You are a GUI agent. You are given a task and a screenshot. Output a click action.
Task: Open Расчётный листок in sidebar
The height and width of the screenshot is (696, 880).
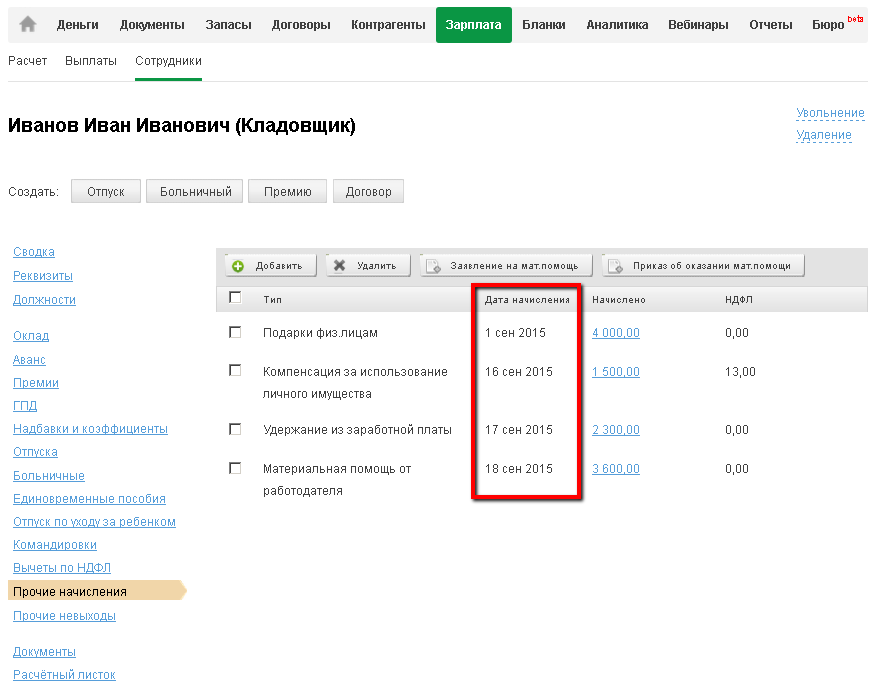click(64, 675)
